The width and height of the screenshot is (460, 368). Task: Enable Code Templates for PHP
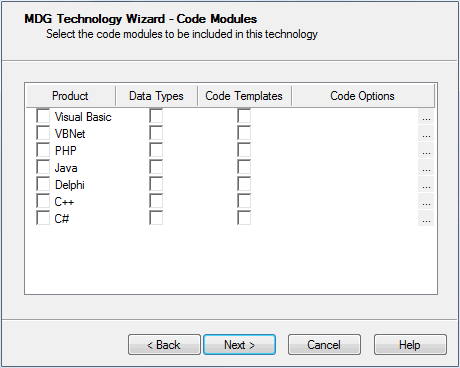(244, 150)
